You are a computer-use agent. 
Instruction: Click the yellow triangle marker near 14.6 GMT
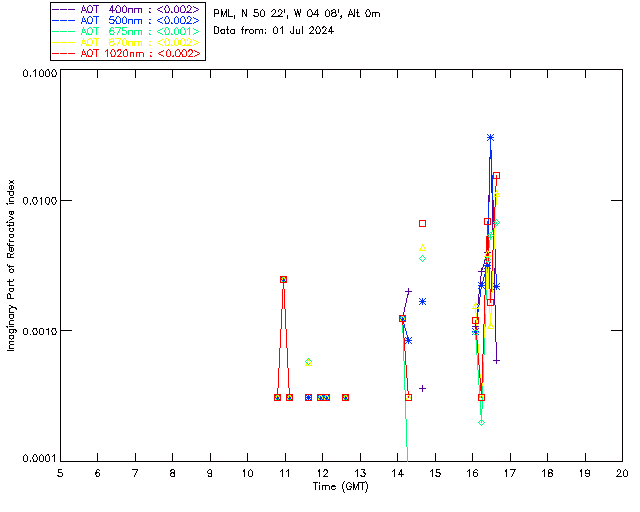click(422, 247)
